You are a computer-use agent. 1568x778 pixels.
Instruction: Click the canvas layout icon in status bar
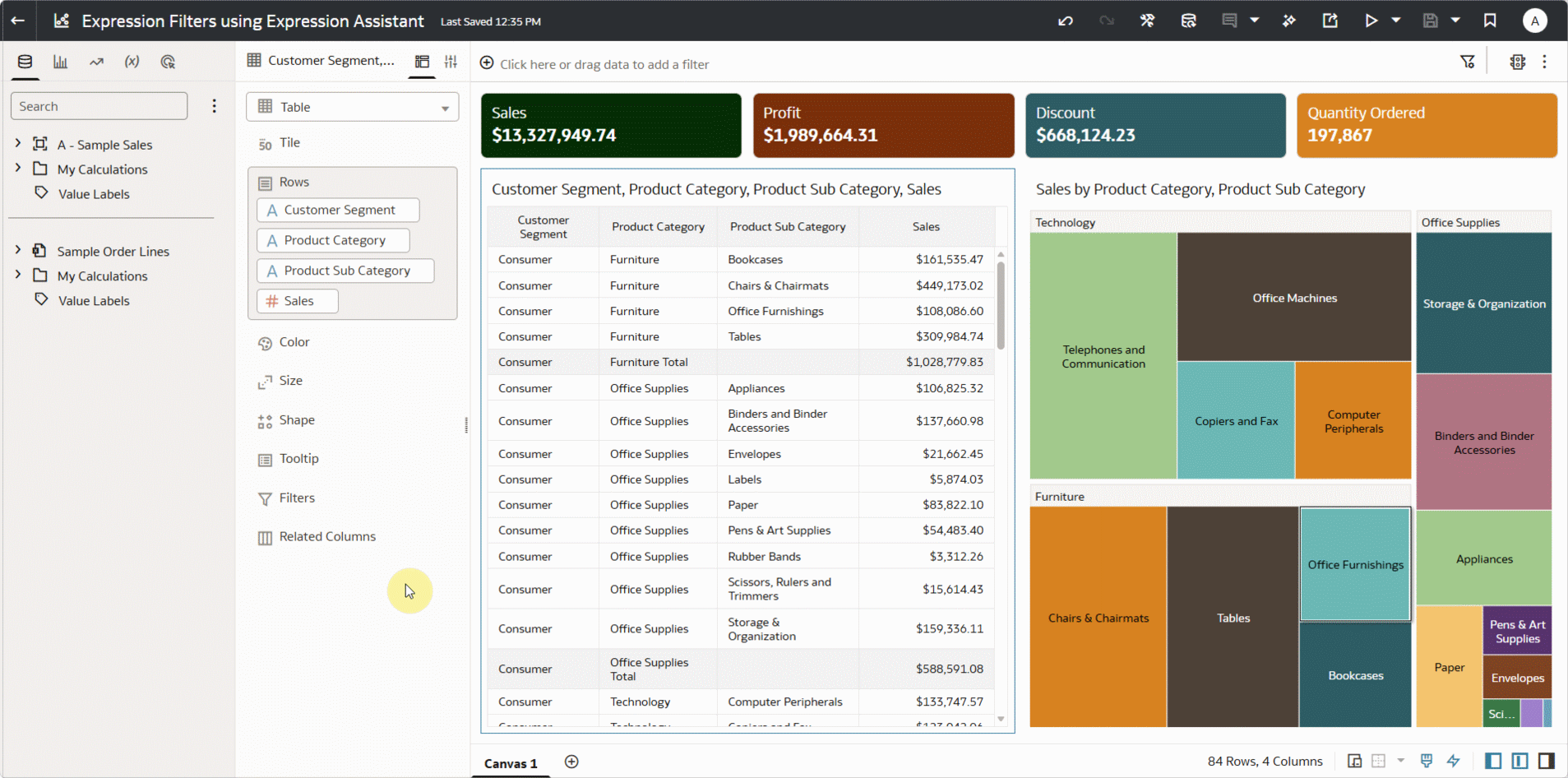coord(1355,761)
